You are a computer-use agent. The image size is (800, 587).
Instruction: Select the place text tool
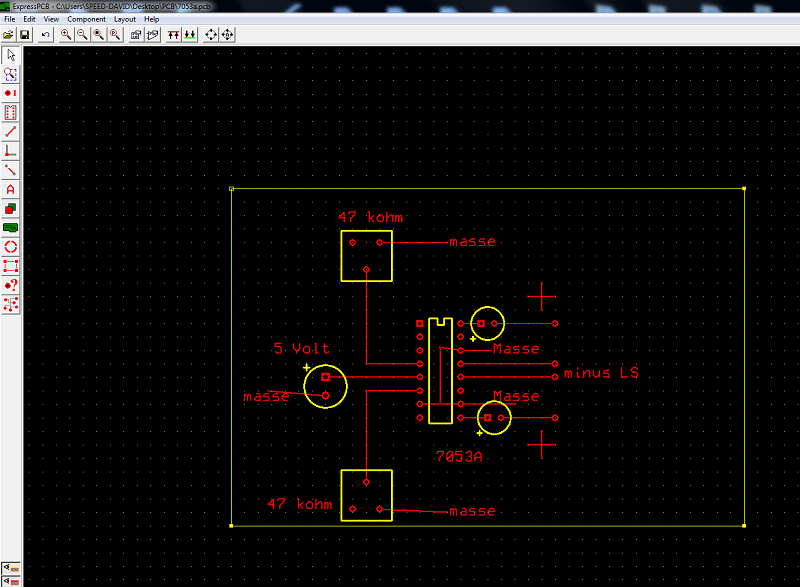pos(11,190)
